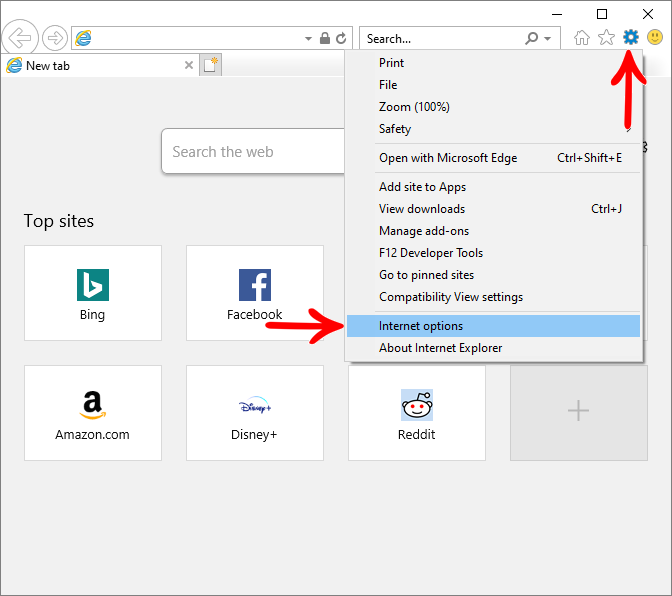This screenshot has height=596, width=672.
Task: Click the Back navigation arrow button
Action: tap(20, 38)
